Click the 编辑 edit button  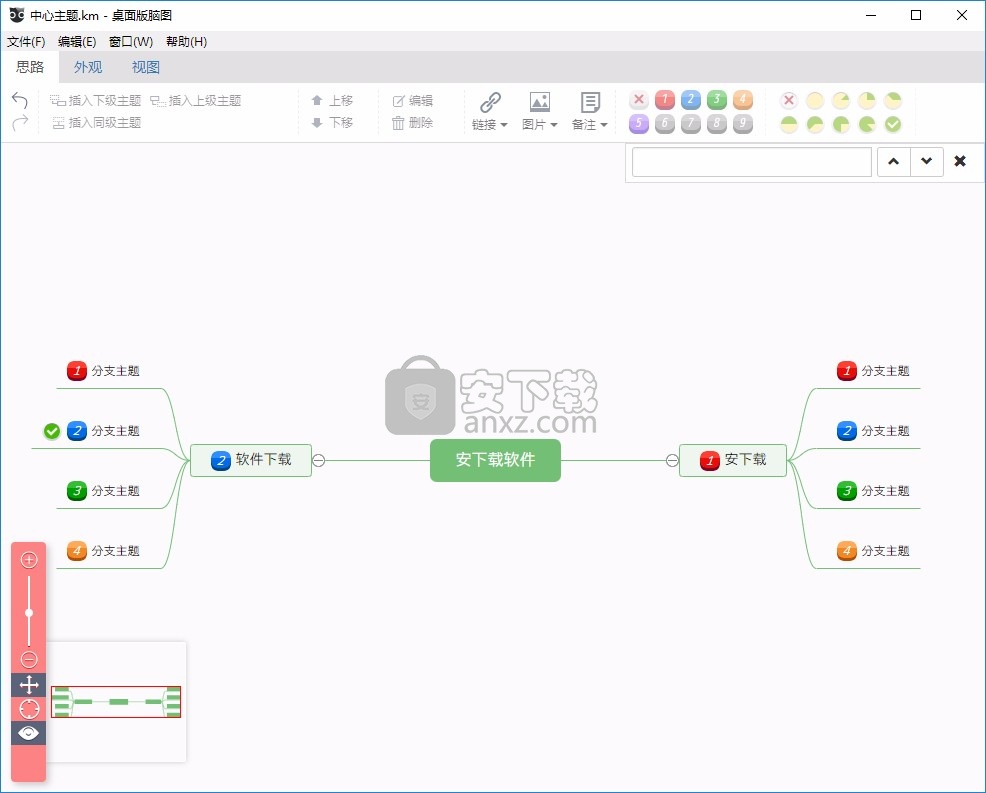(x=413, y=101)
